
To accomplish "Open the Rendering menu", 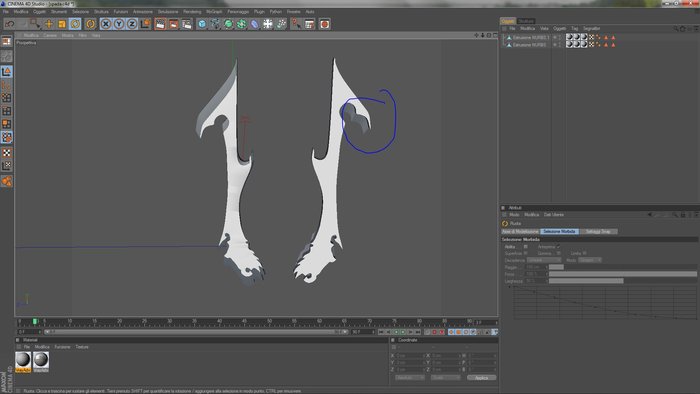I will [x=192, y=12].
